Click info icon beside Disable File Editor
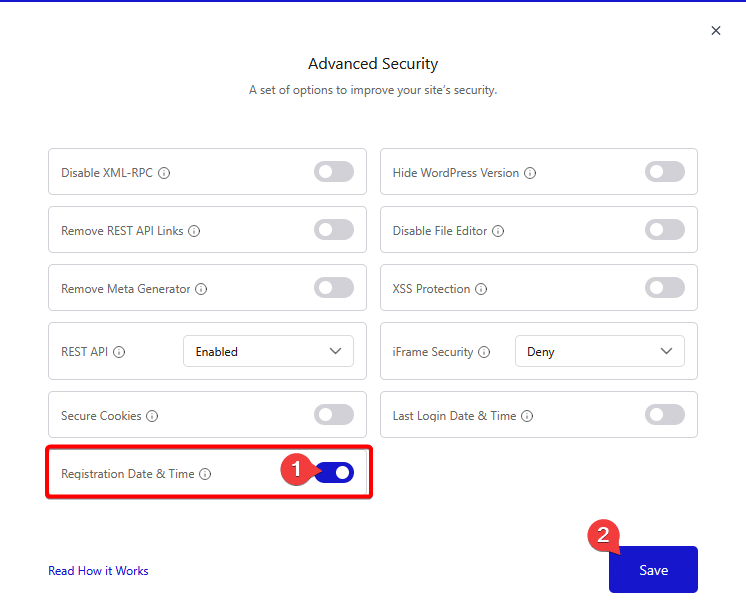The height and width of the screenshot is (607, 746). click(x=498, y=231)
